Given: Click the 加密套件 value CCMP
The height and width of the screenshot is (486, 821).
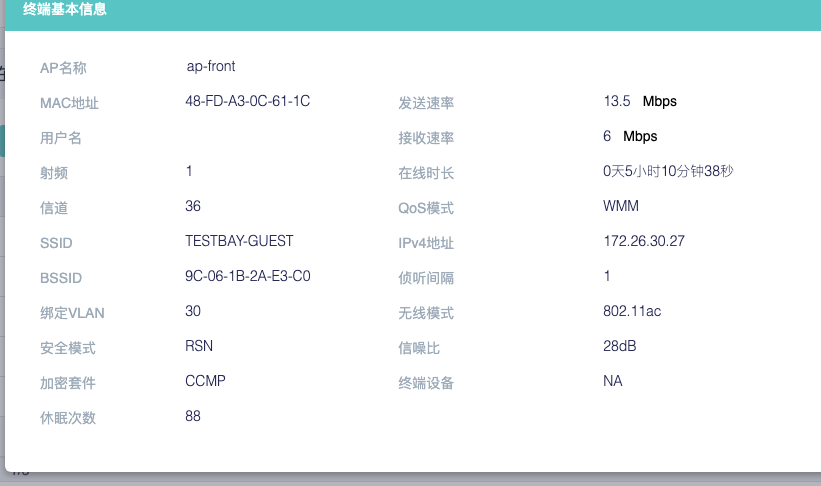Looking at the screenshot, I should [x=204, y=381].
